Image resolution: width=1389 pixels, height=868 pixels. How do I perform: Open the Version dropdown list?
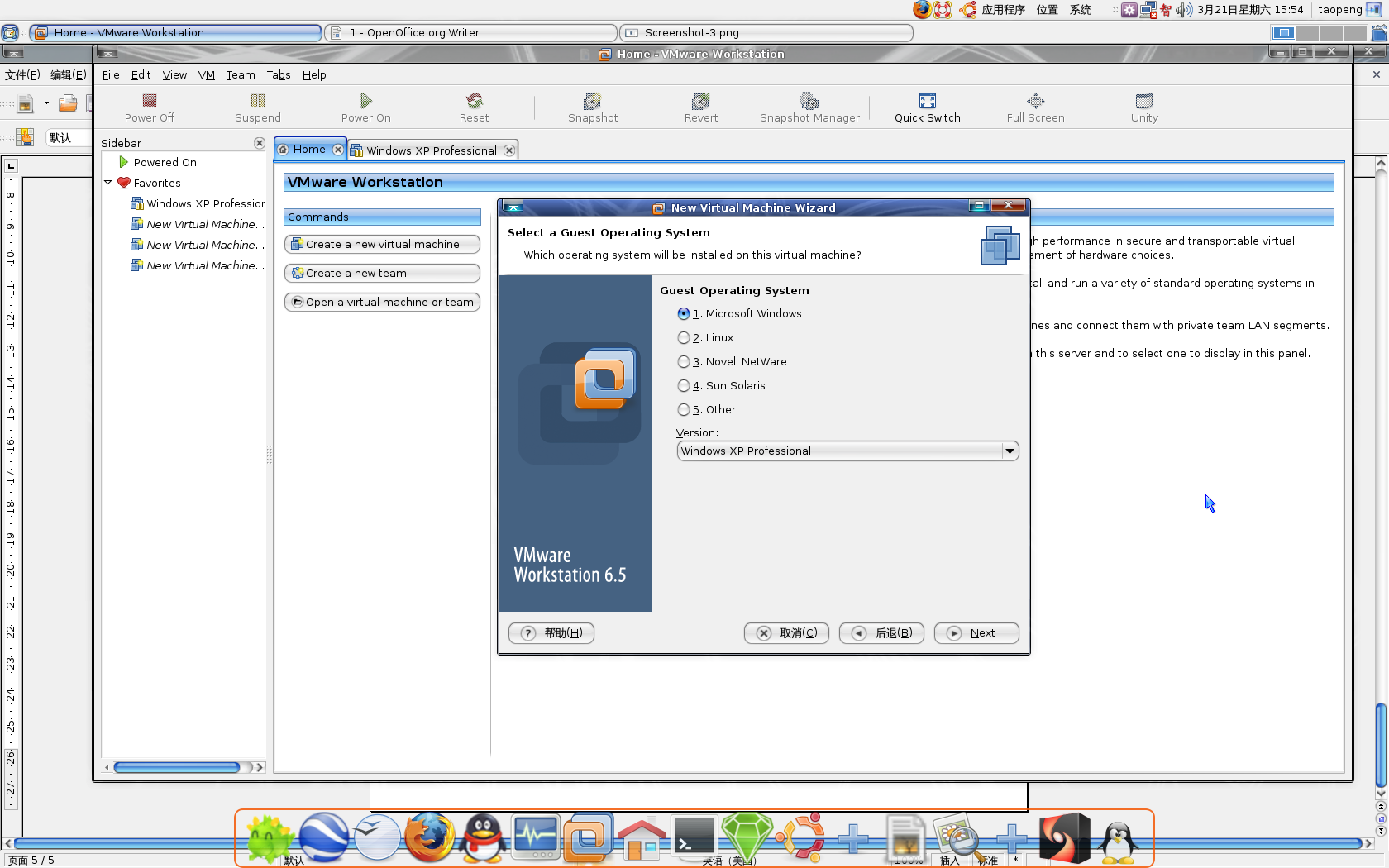[x=847, y=451]
